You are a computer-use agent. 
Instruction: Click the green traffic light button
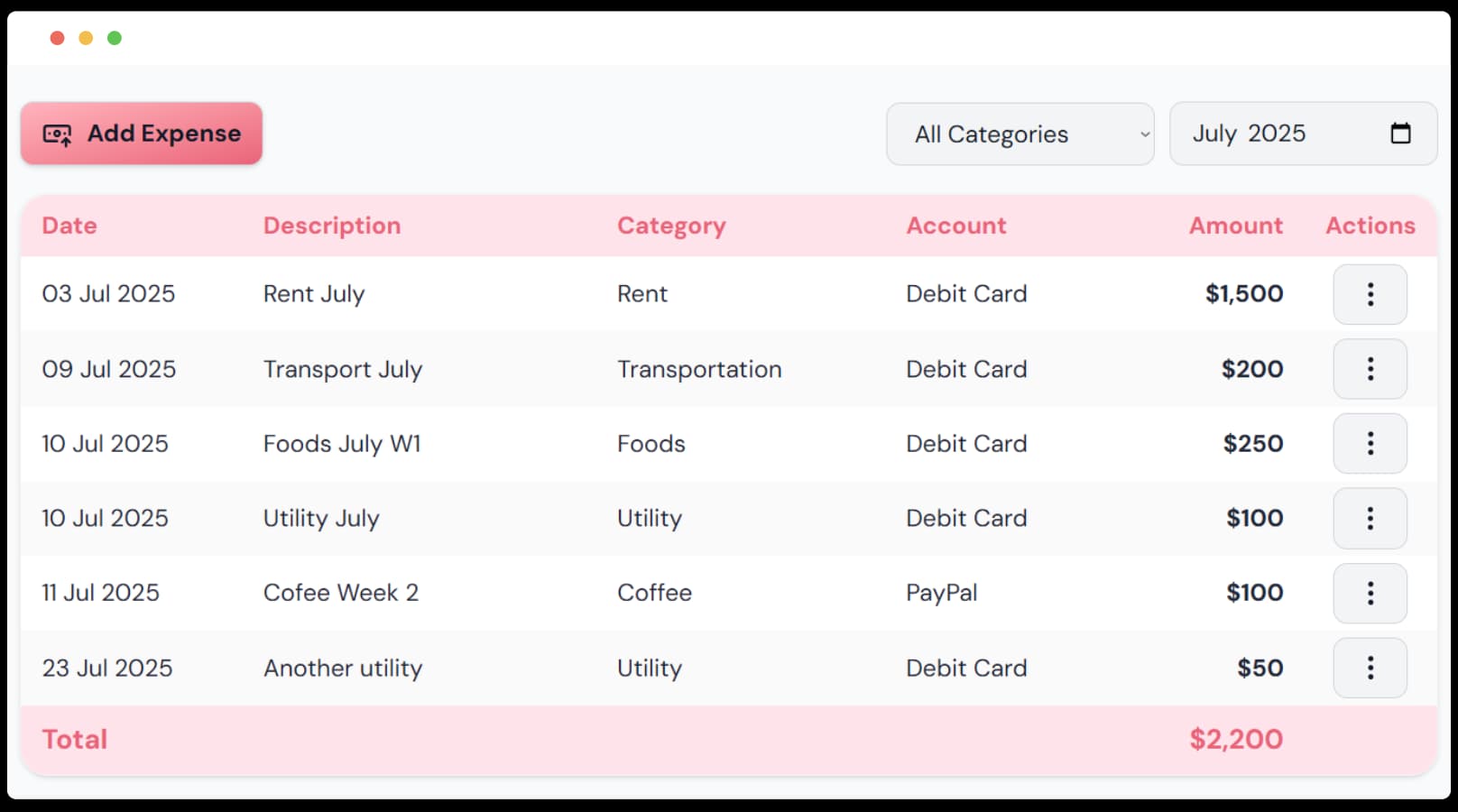click(115, 37)
